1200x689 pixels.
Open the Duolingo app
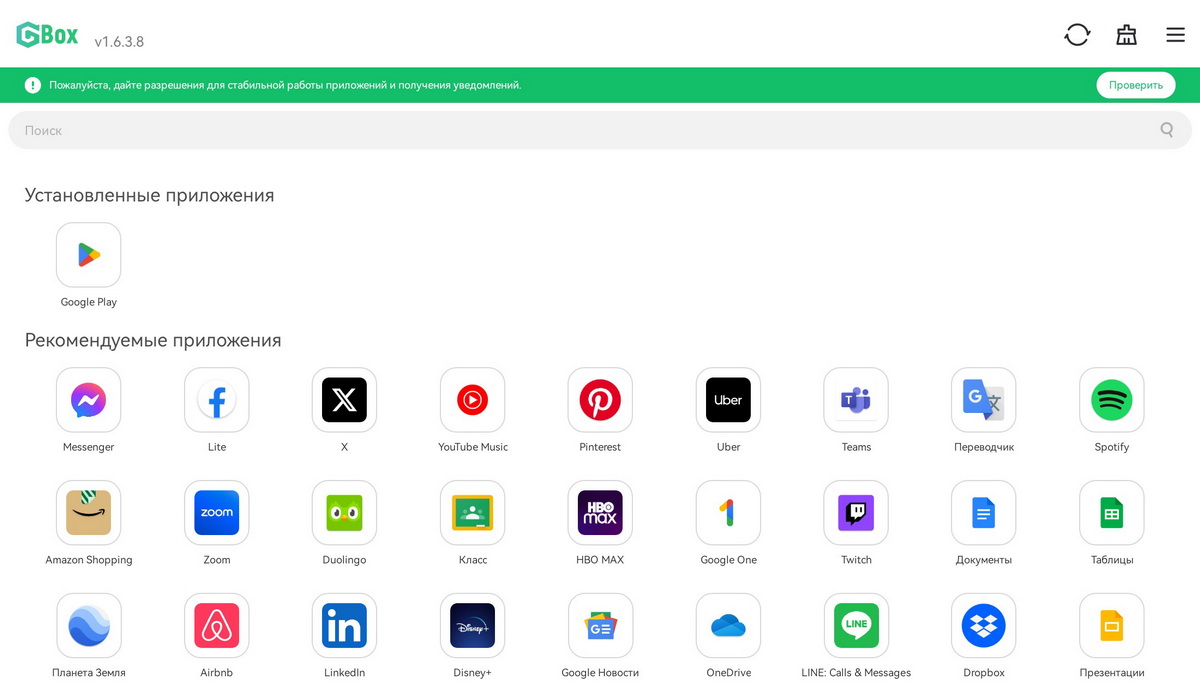pyautogui.click(x=344, y=513)
